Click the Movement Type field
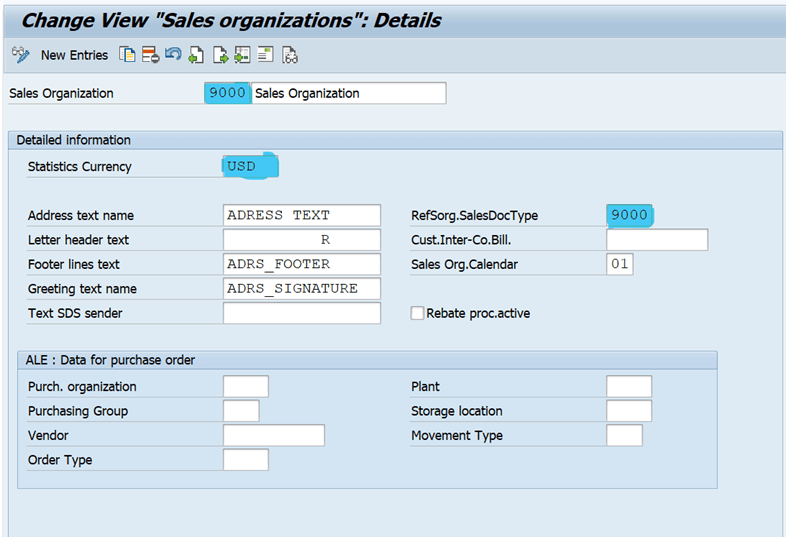Screen dimensions: 786x537 [624, 435]
